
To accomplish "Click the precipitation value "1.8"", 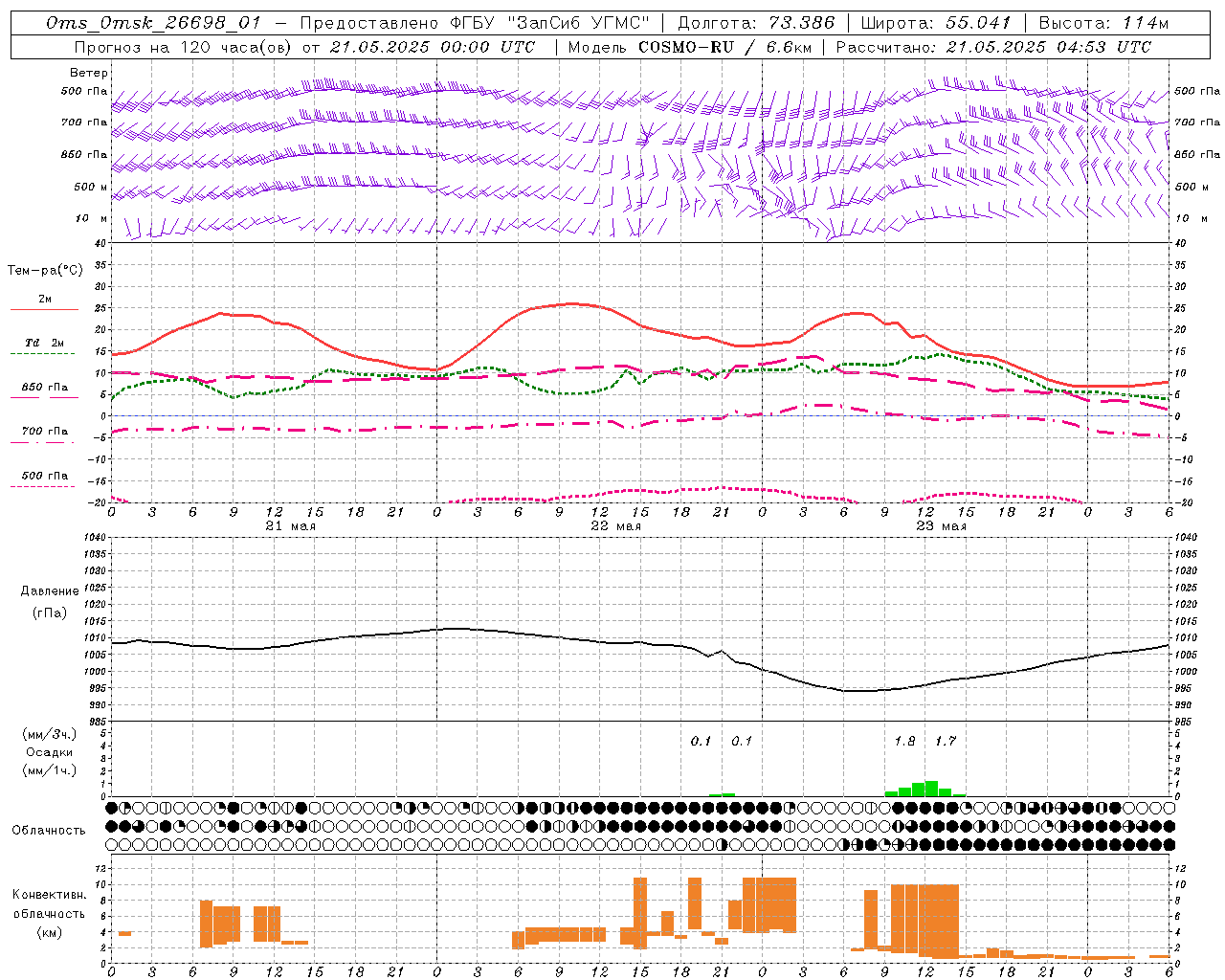I will click(x=904, y=742).
